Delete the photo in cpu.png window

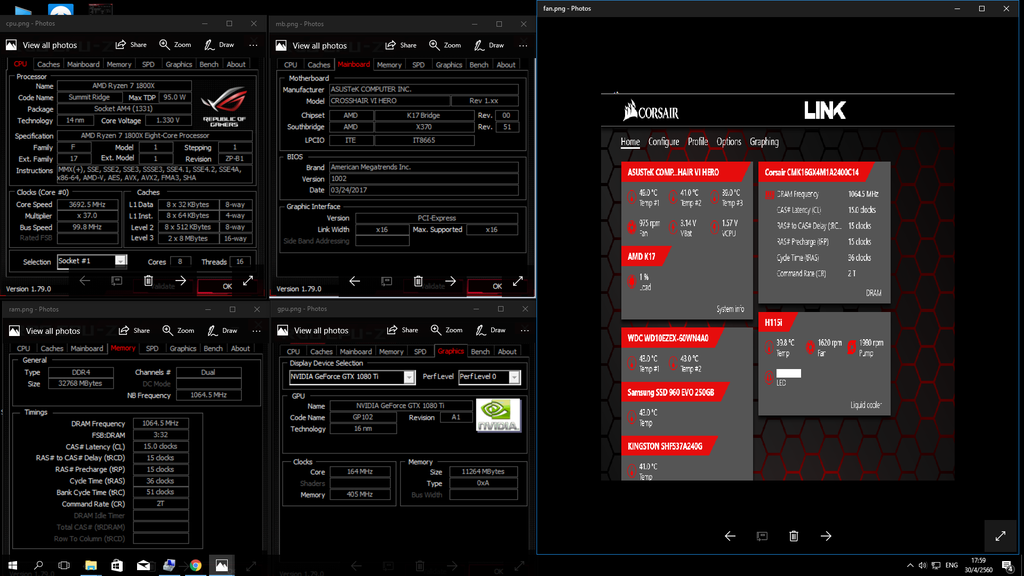(x=148, y=281)
